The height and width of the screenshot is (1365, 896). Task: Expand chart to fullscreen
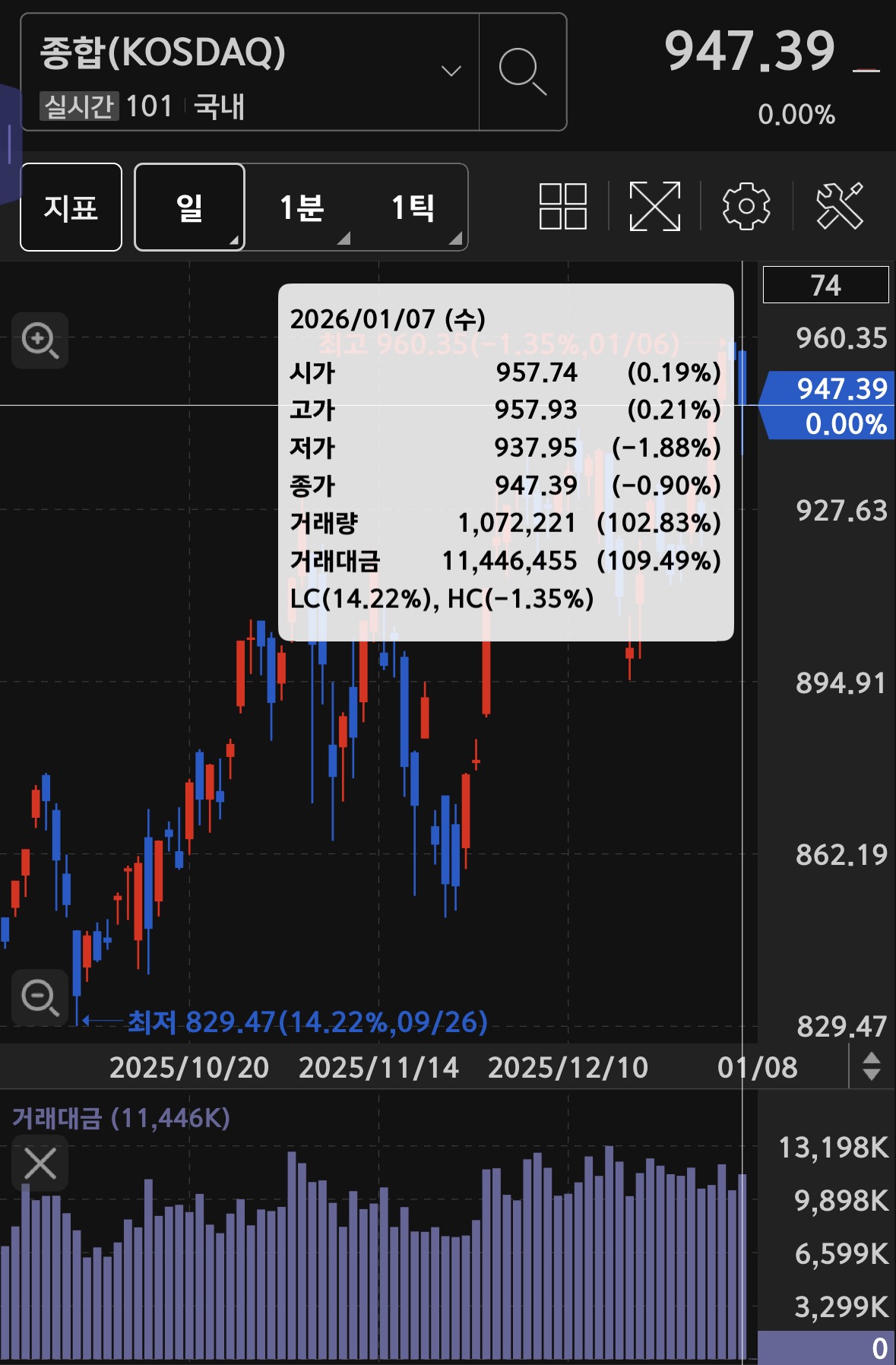tap(654, 206)
